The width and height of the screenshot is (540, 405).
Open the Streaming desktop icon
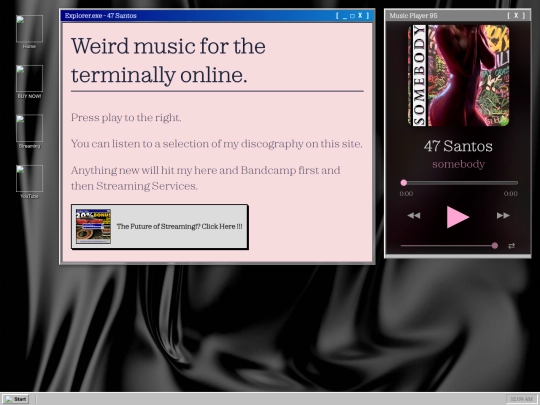tap(29, 132)
